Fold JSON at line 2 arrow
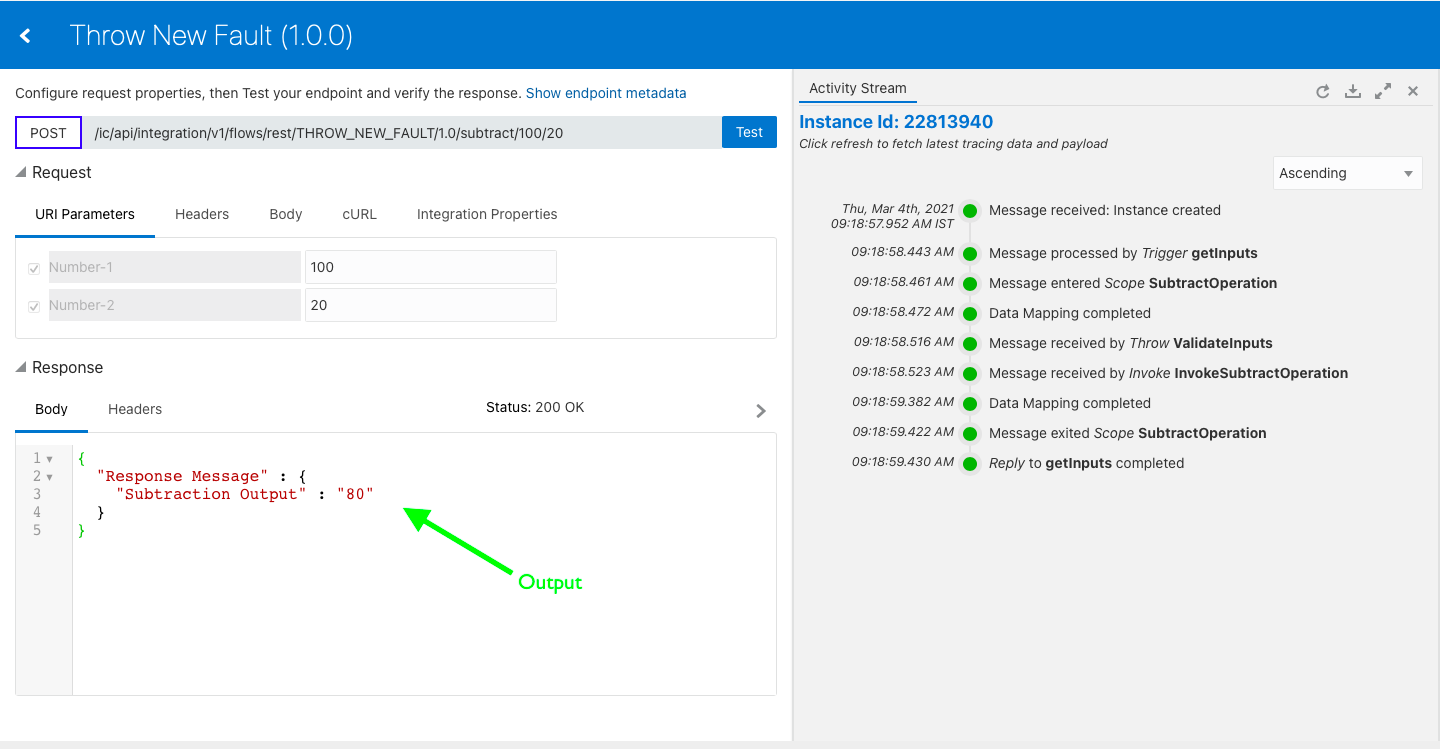Image resolution: width=1440 pixels, height=749 pixels. (x=50, y=477)
